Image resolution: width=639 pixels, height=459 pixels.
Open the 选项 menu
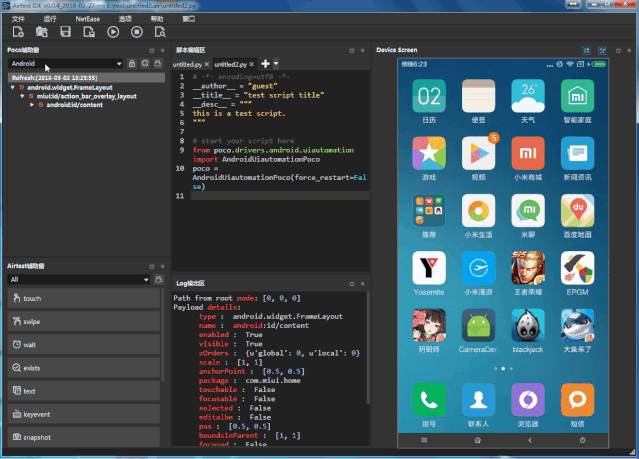[125, 19]
